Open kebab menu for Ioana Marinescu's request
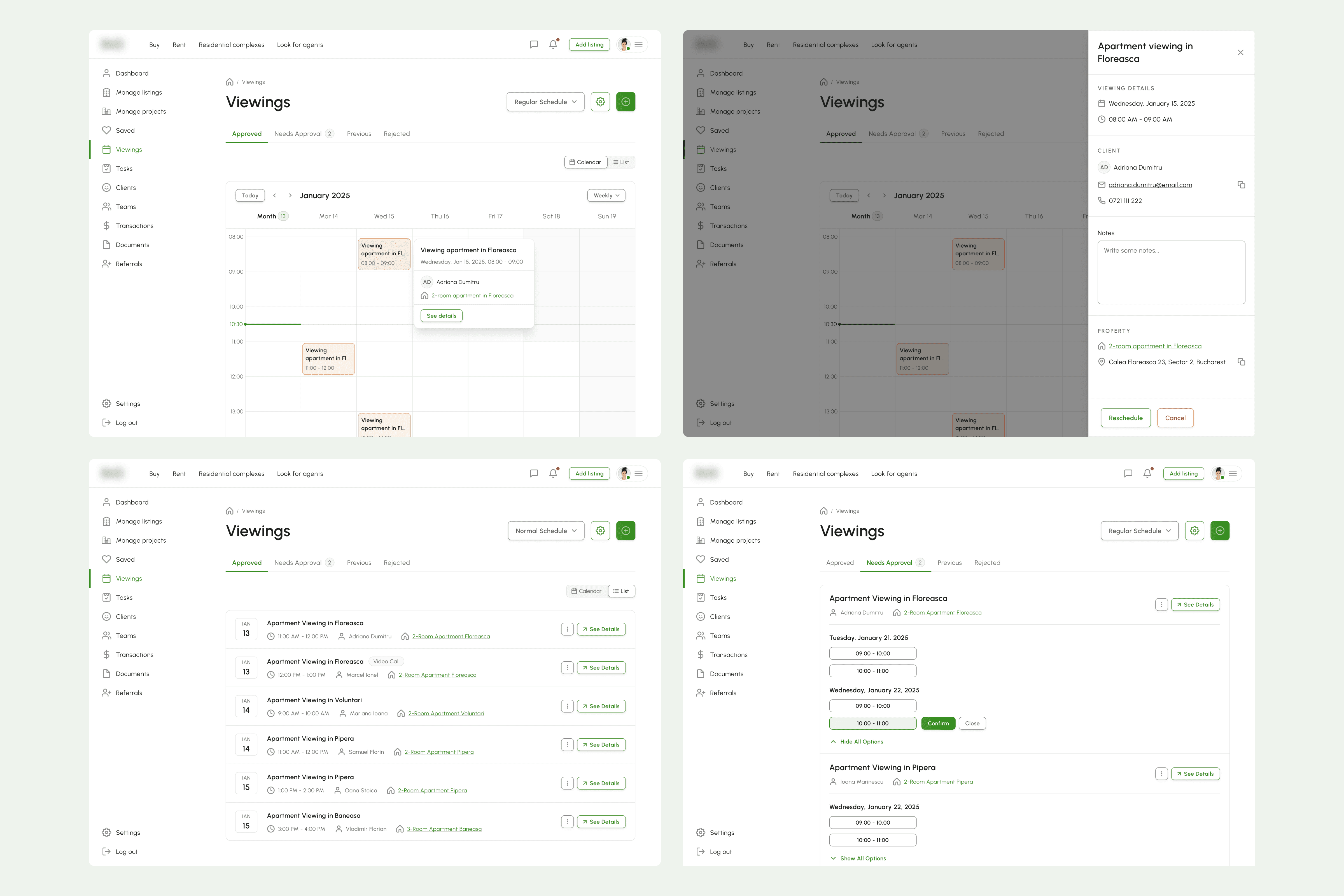This screenshot has width=1344, height=896. [x=1161, y=774]
